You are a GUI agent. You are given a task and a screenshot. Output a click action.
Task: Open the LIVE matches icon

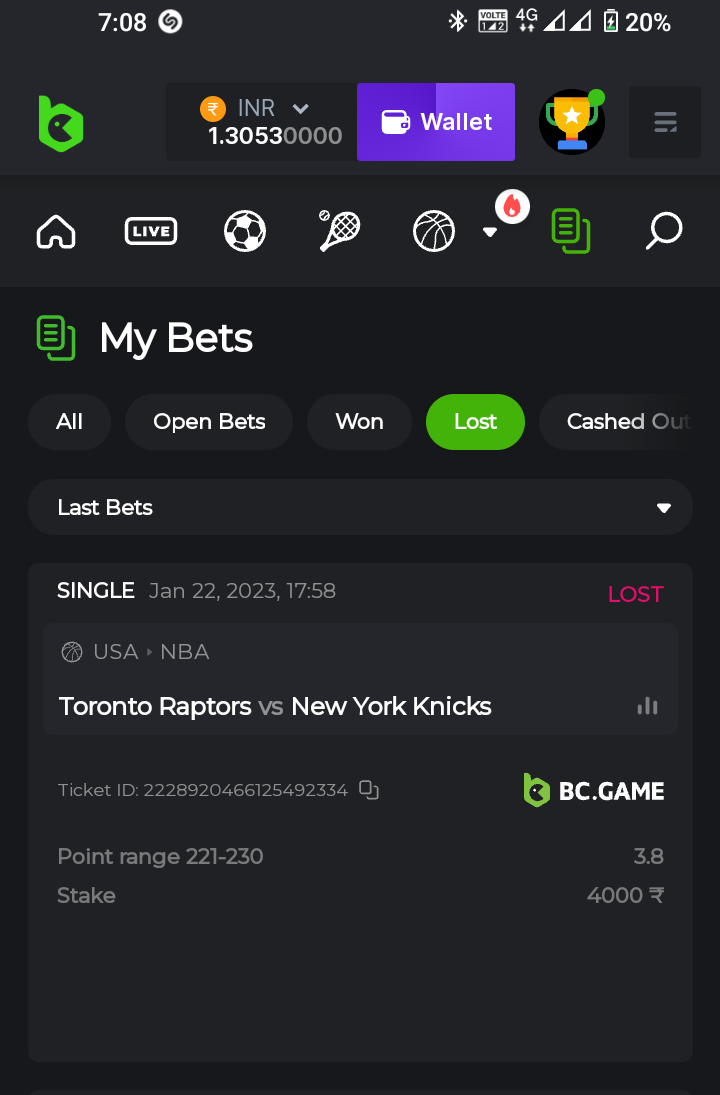[x=151, y=232]
